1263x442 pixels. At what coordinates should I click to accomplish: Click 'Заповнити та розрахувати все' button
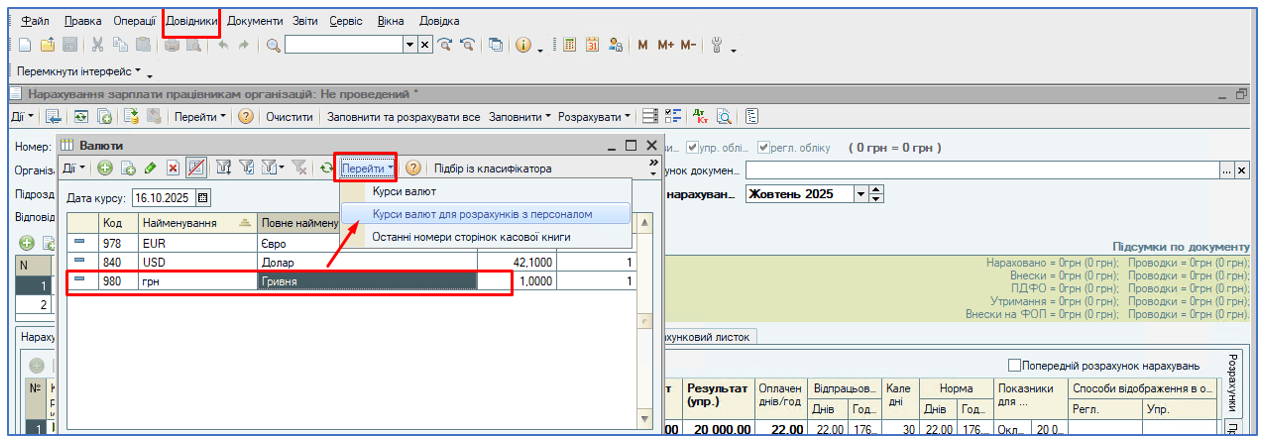403,117
